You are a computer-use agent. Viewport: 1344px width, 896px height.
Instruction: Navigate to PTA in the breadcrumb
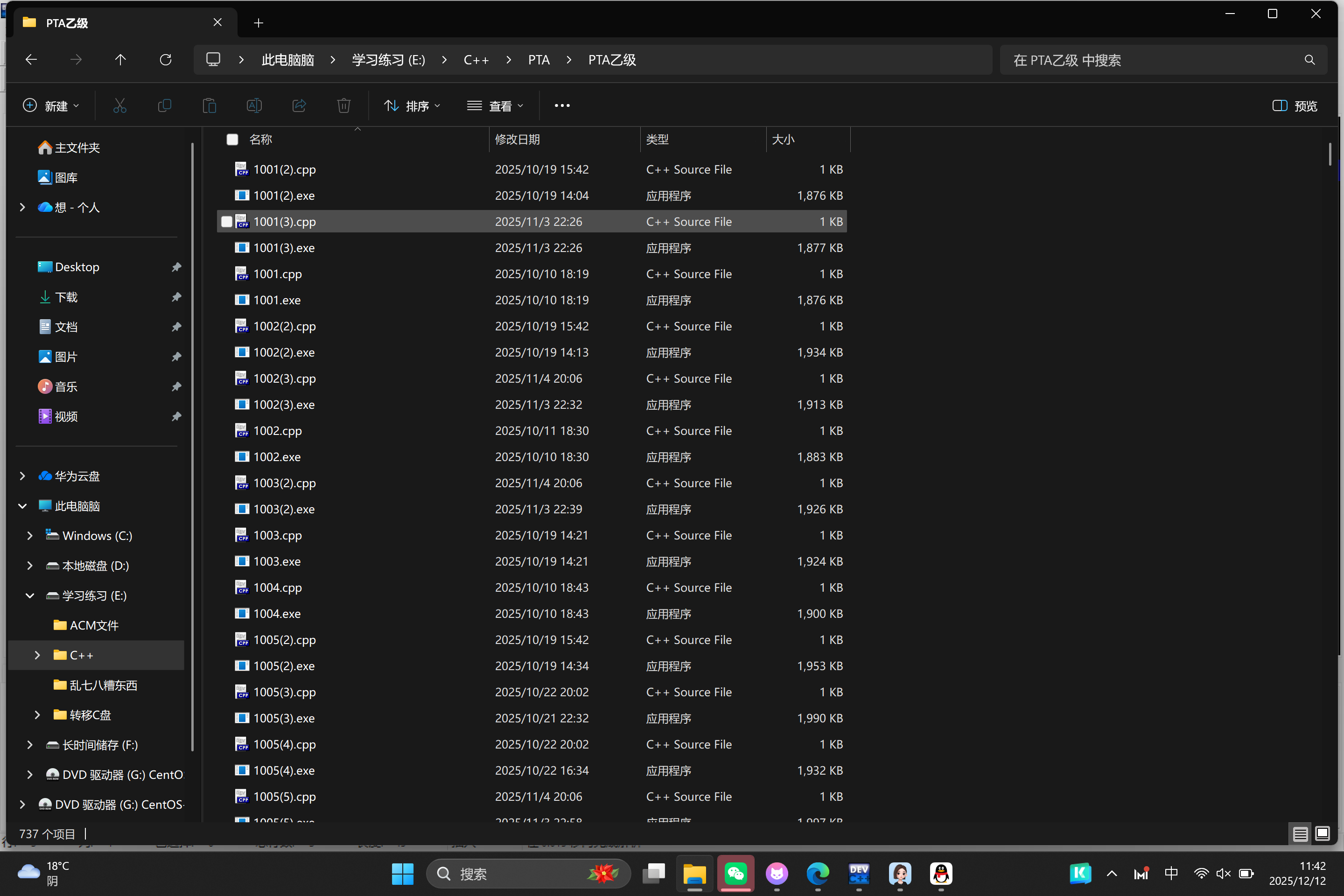[x=538, y=60]
